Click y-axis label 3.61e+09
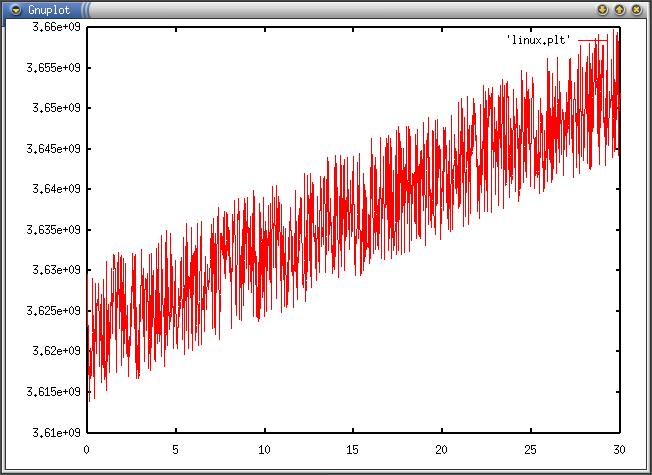The height and width of the screenshot is (475, 652). click(x=56, y=433)
